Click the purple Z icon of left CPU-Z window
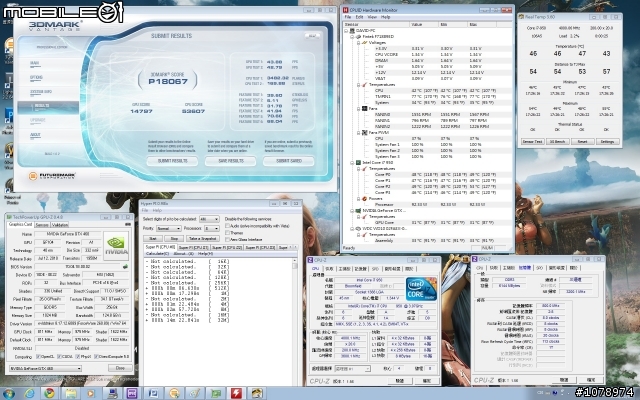 coord(310,260)
